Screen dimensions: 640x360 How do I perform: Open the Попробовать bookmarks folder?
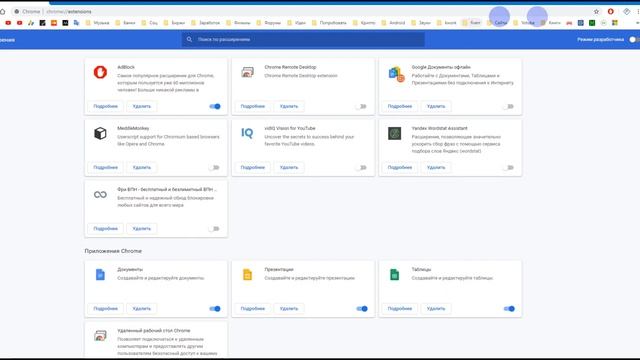click(x=329, y=23)
